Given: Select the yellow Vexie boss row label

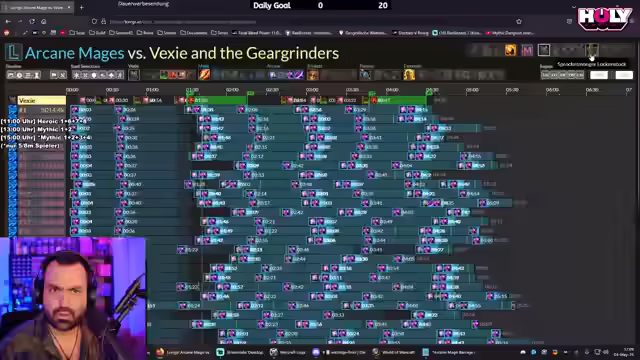Looking at the screenshot, I should [41, 100].
